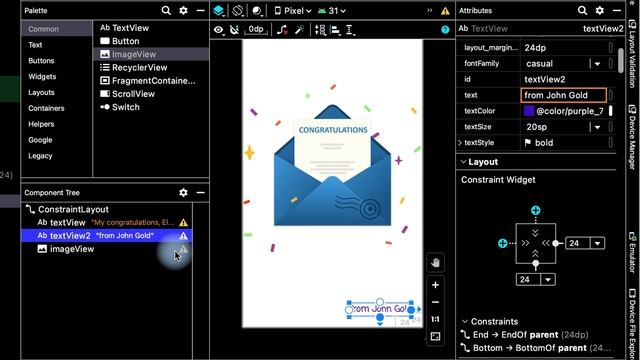Screen dimensions: 640x360
Task: Zoom out with minus button
Action: (436, 302)
